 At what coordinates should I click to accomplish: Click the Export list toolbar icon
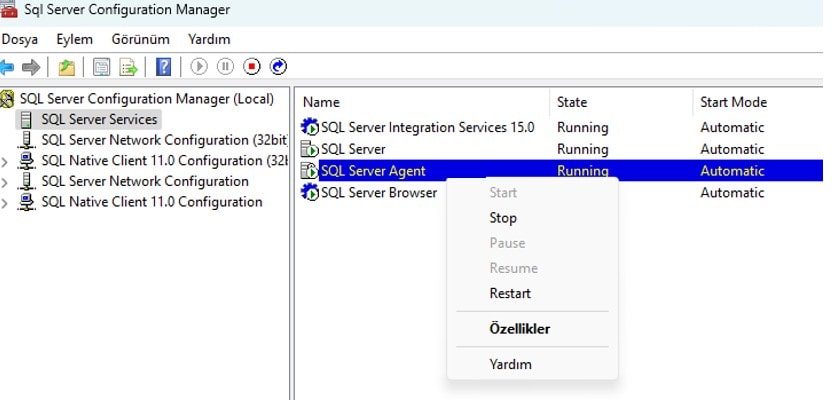pyautogui.click(x=129, y=67)
